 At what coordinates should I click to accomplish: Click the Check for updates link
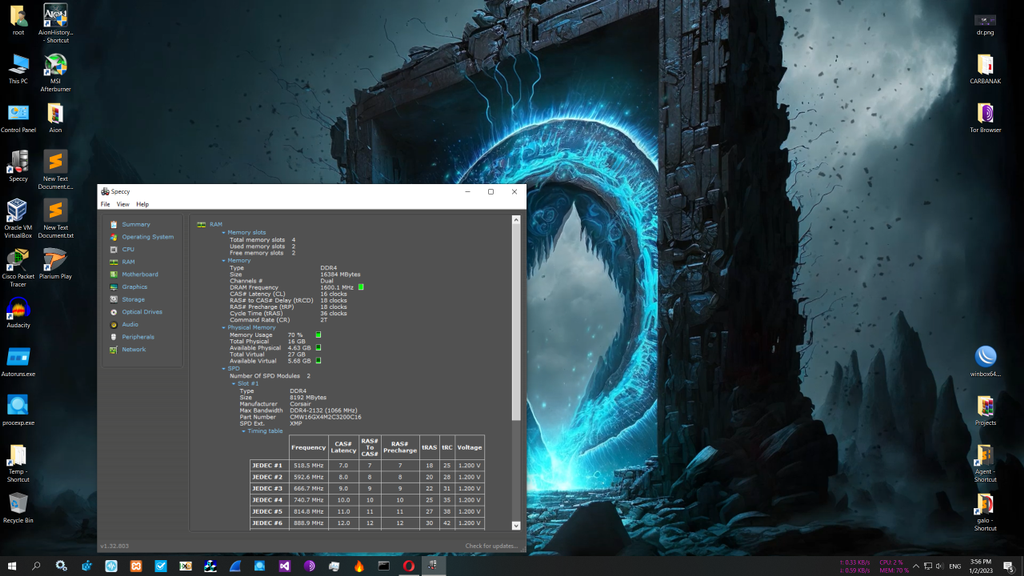click(x=491, y=546)
